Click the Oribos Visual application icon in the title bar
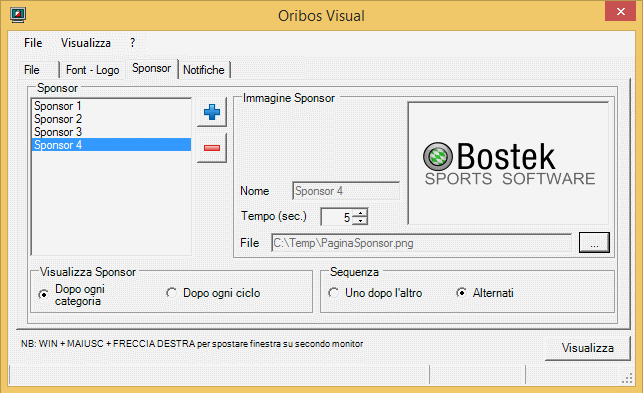 click(x=18, y=15)
